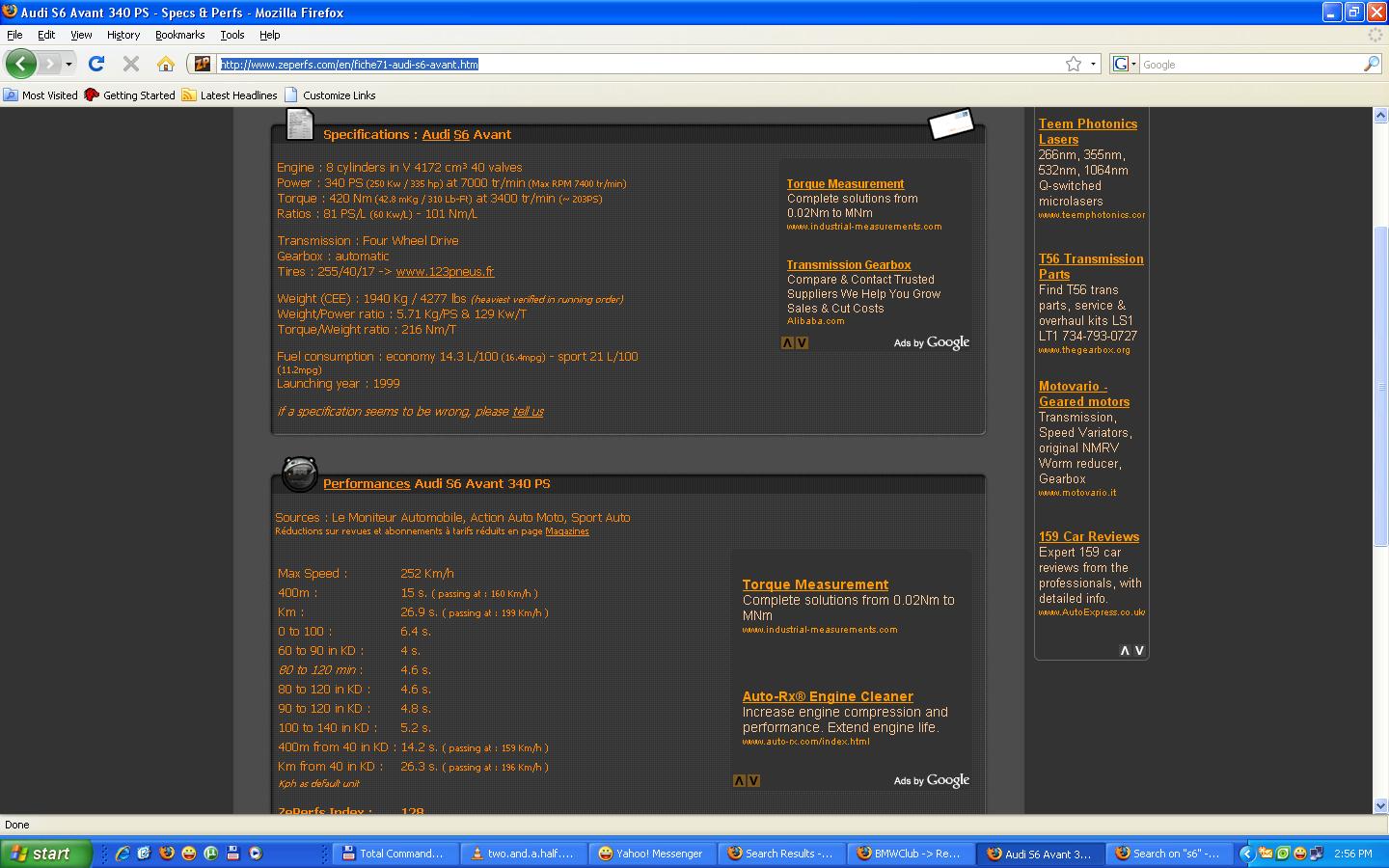The height and width of the screenshot is (868, 1389).
Task: Switch to Total Commander taskbar window
Action: coord(395,854)
